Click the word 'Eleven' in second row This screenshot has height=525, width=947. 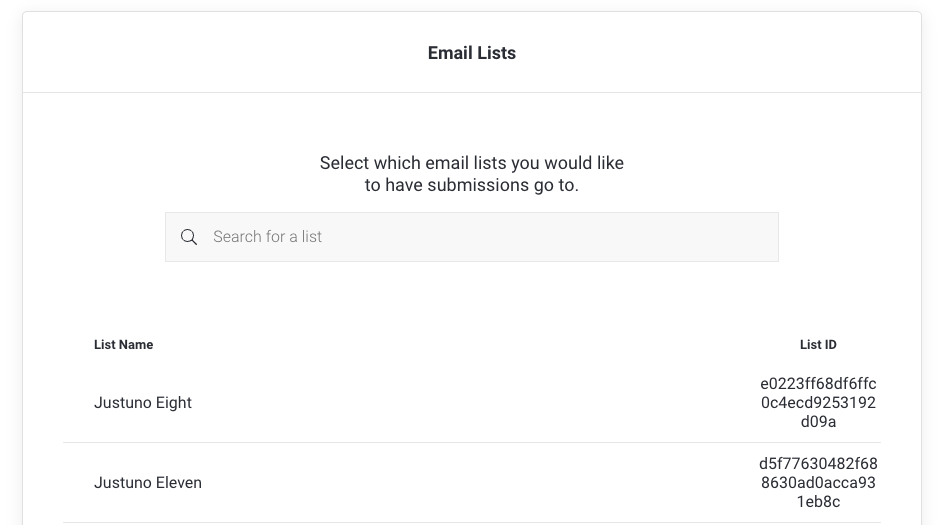click(178, 483)
